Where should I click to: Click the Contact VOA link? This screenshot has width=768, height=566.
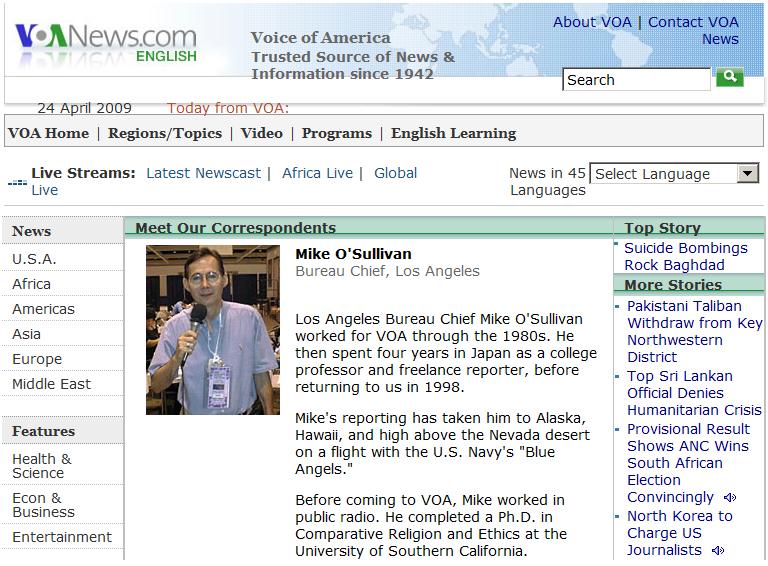[x=693, y=22]
